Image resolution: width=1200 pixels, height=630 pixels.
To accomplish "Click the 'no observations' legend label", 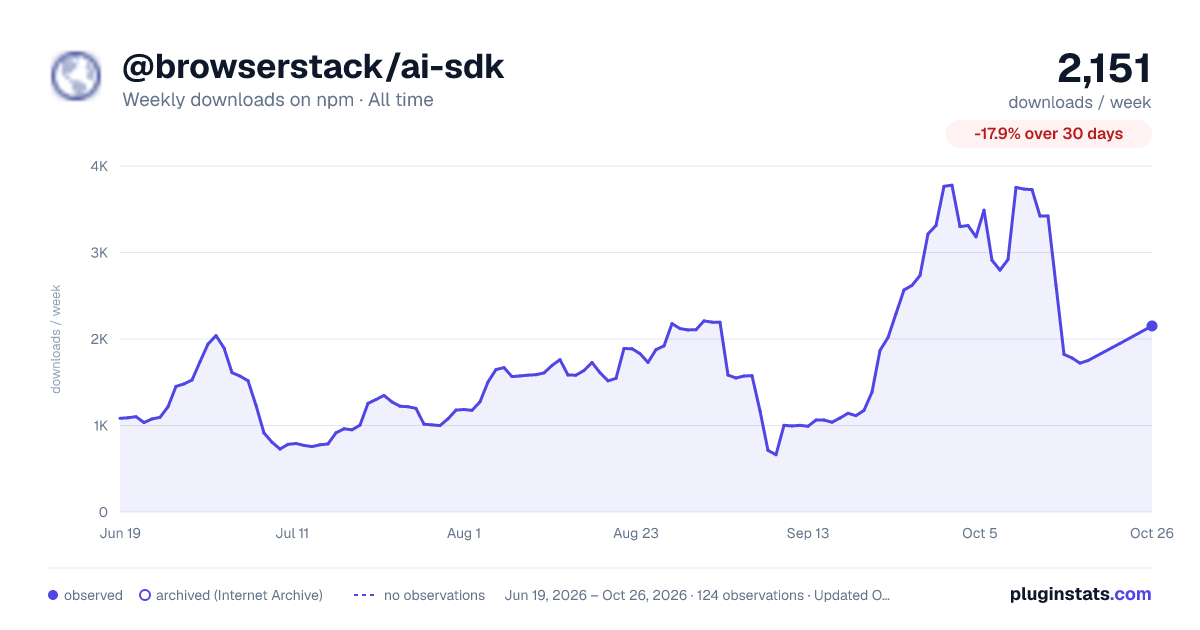I will click(x=434, y=595).
